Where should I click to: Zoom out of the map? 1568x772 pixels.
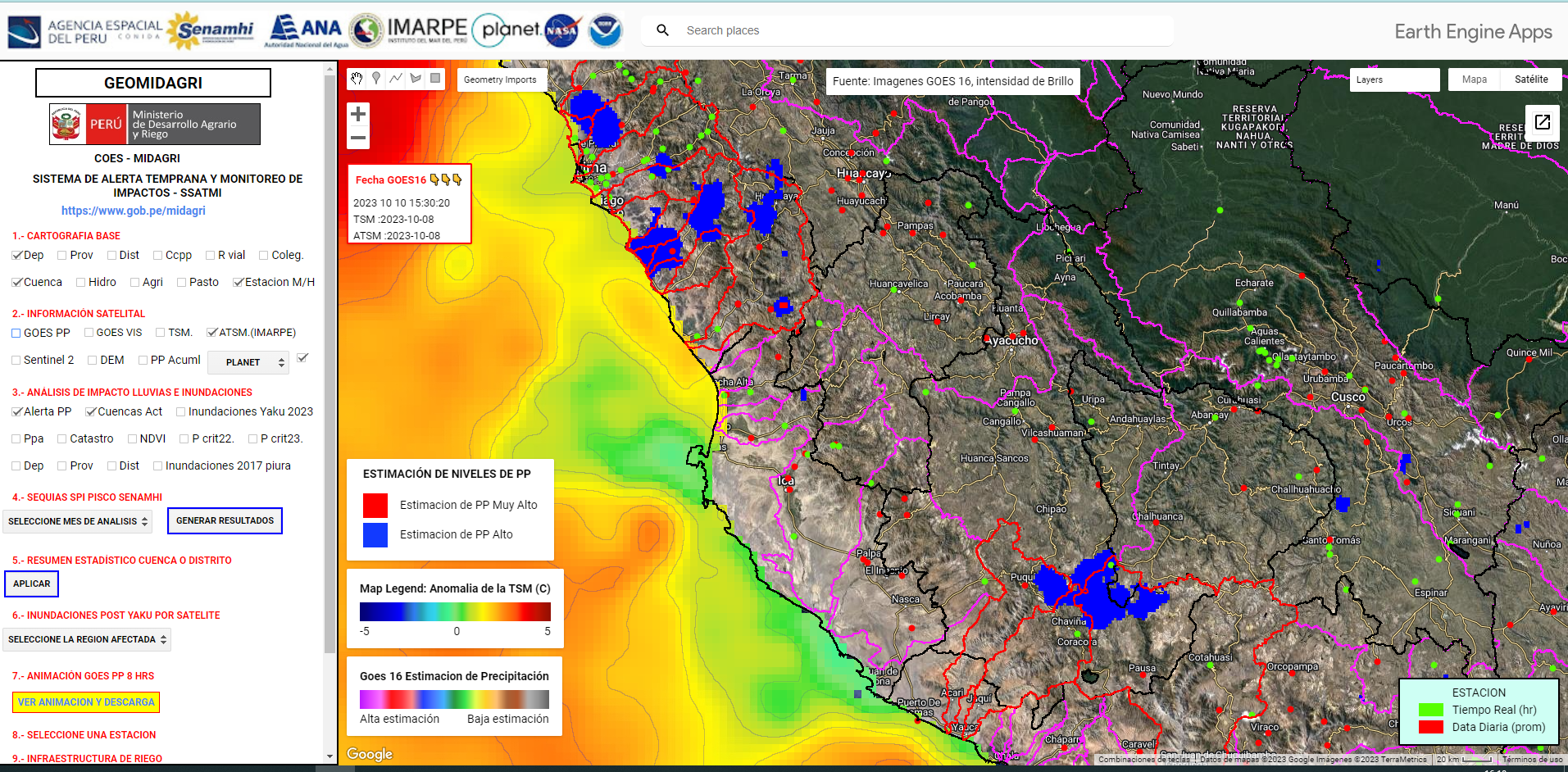click(x=358, y=138)
